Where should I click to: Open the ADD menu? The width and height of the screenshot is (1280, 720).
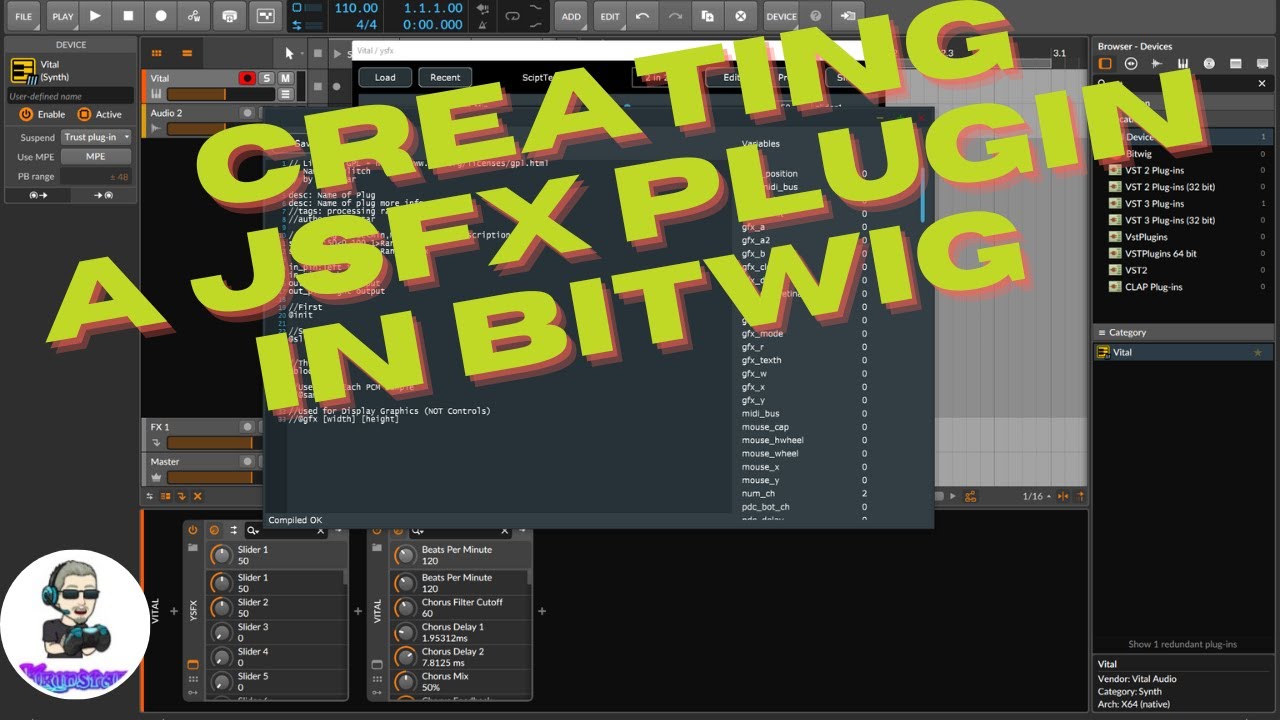pos(571,16)
